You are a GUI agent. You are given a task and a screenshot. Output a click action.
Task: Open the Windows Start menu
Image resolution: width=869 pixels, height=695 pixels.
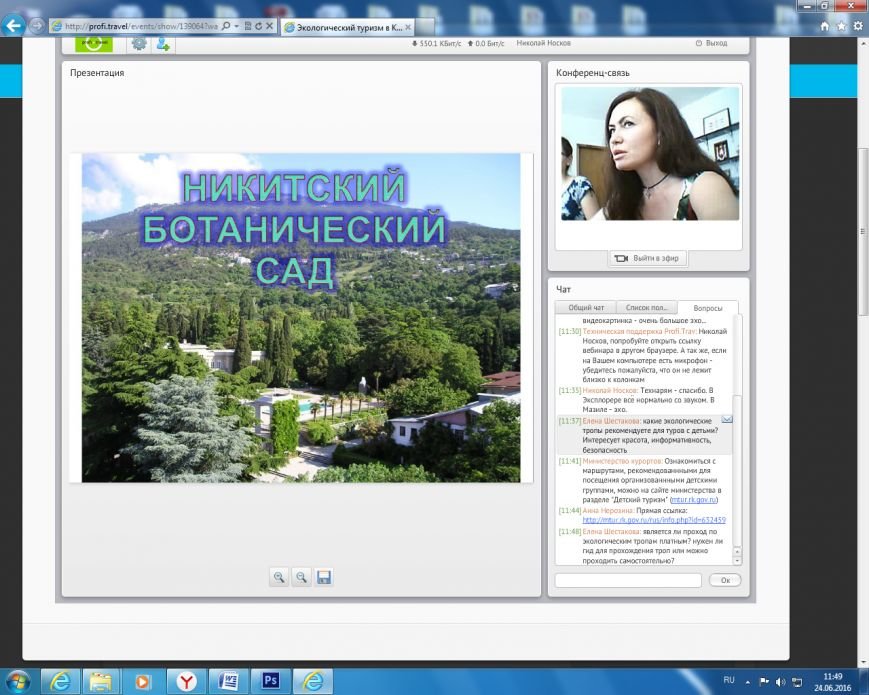(x=18, y=681)
